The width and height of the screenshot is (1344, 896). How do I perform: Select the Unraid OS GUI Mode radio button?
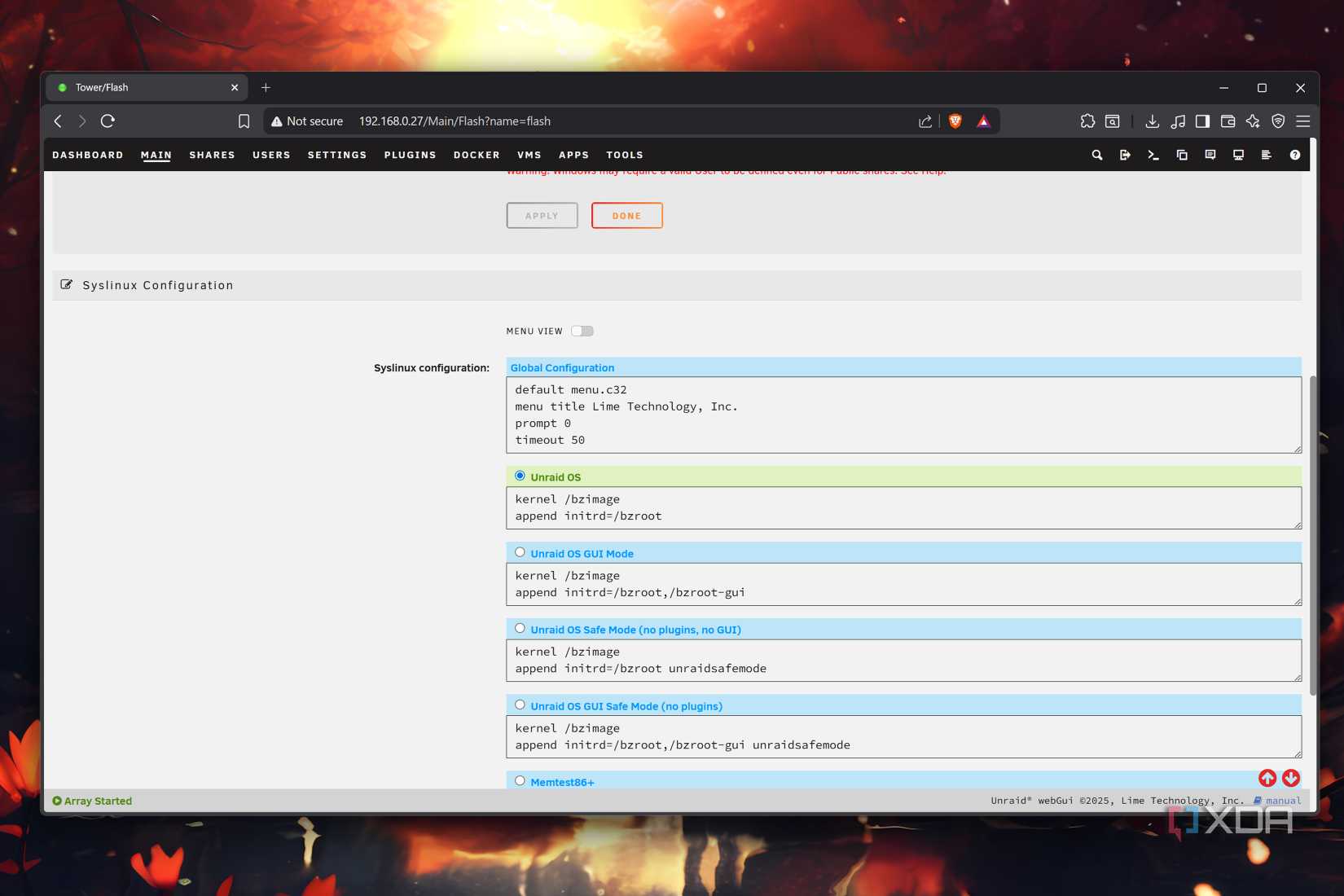click(520, 552)
